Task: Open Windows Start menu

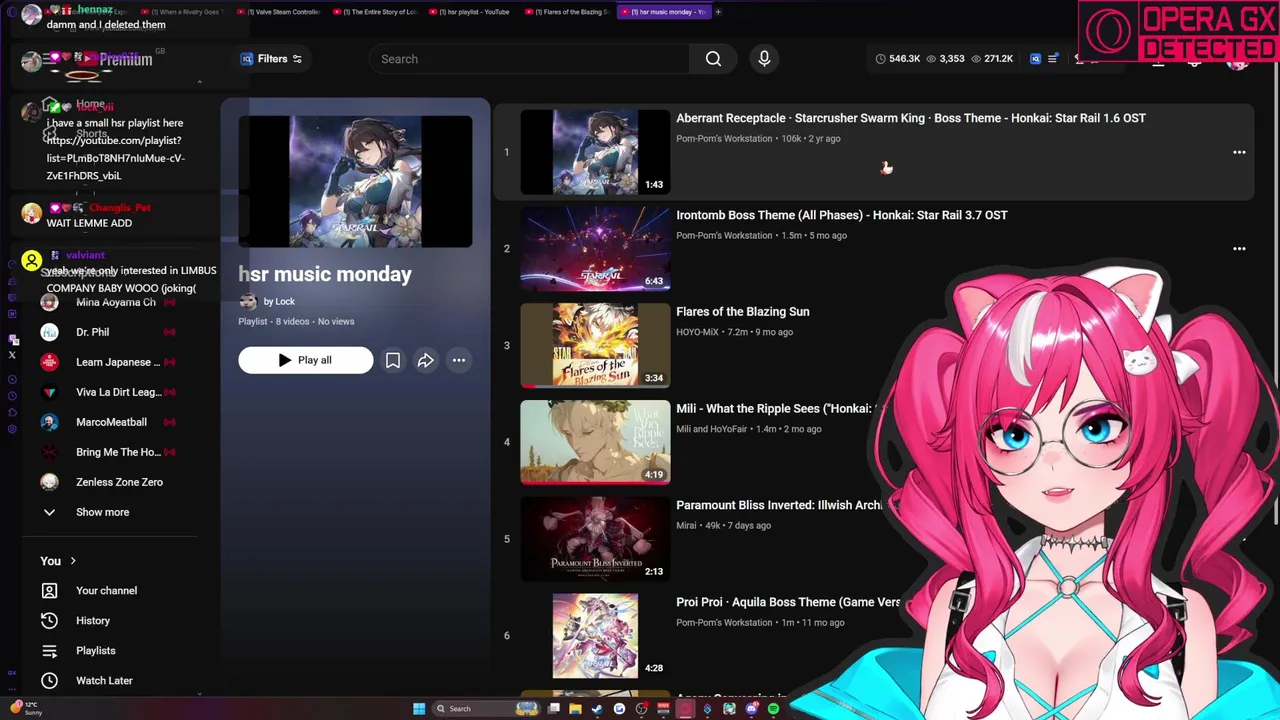Action: coord(419,709)
